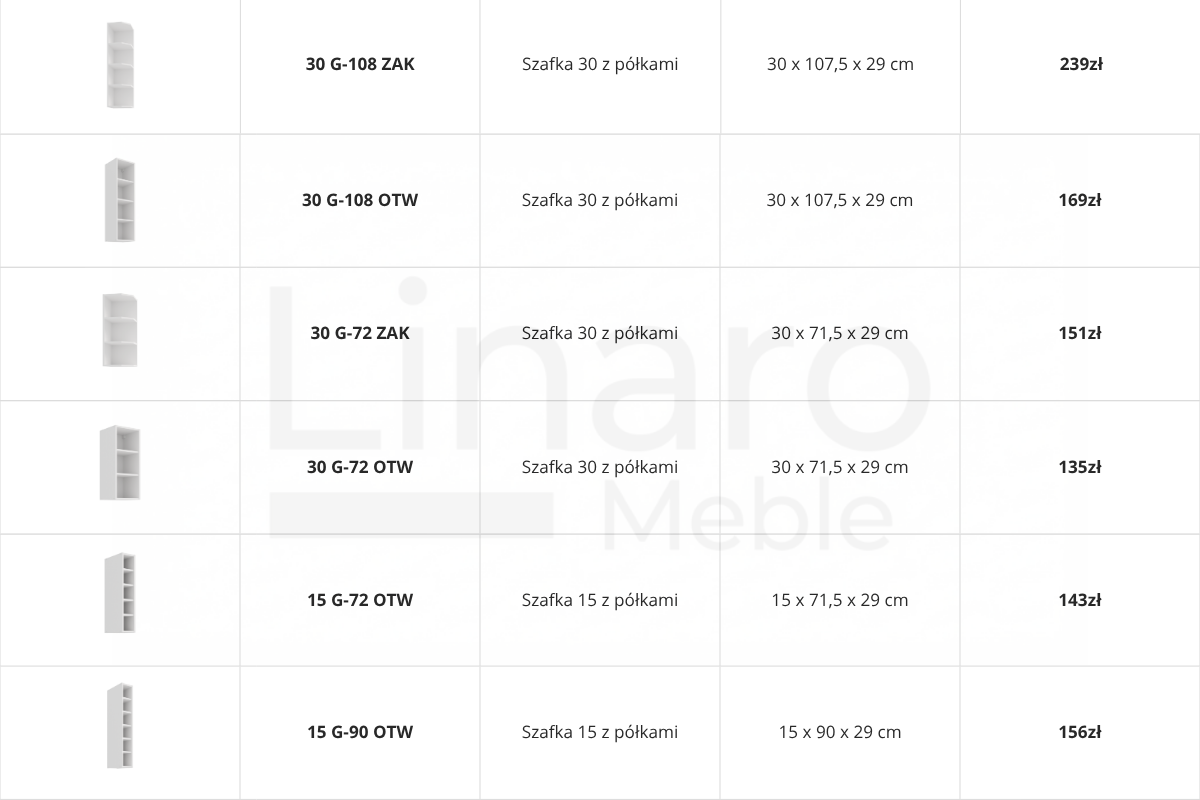Viewport: 1200px width, 800px height.
Task: Select the 15 G-72 OTW product name
Action: tap(360, 600)
